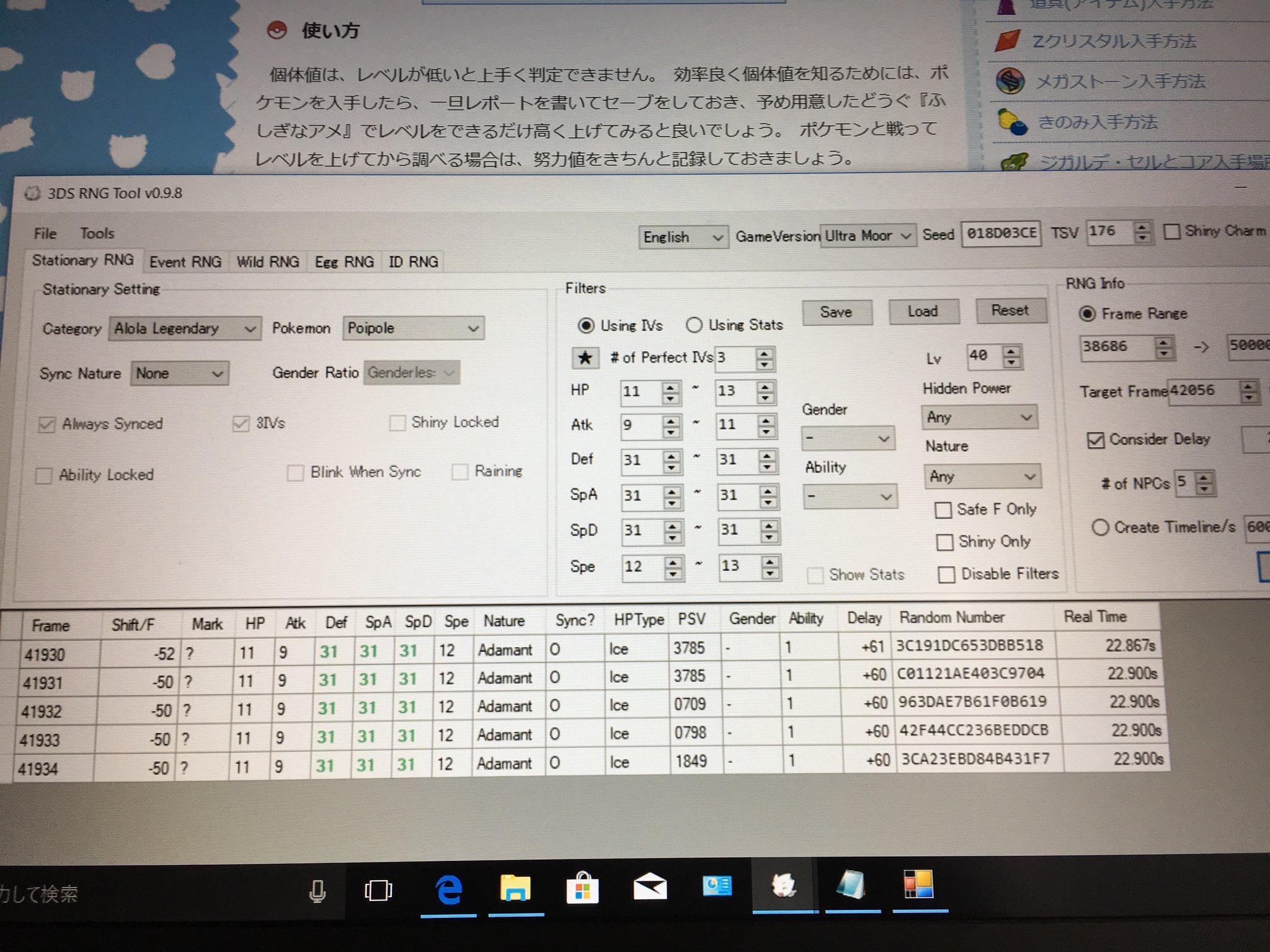The height and width of the screenshot is (952, 1270).
Task: Enable the Safe F Only checkbox
Action: click(943, 510)
